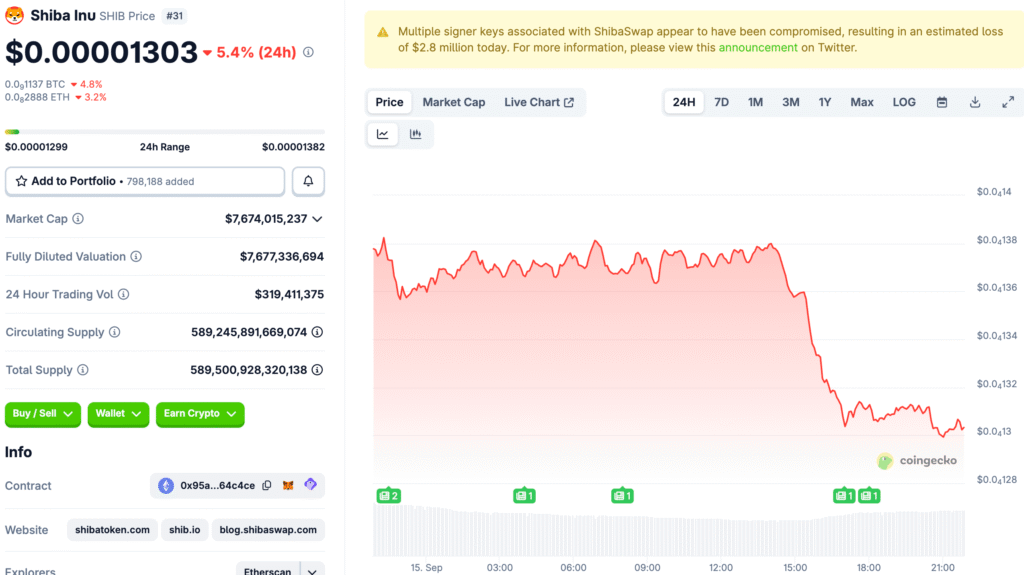Switch to line chart view icon
The height and width of the screenshot is (575, 1024).
(x=383, y=135)
